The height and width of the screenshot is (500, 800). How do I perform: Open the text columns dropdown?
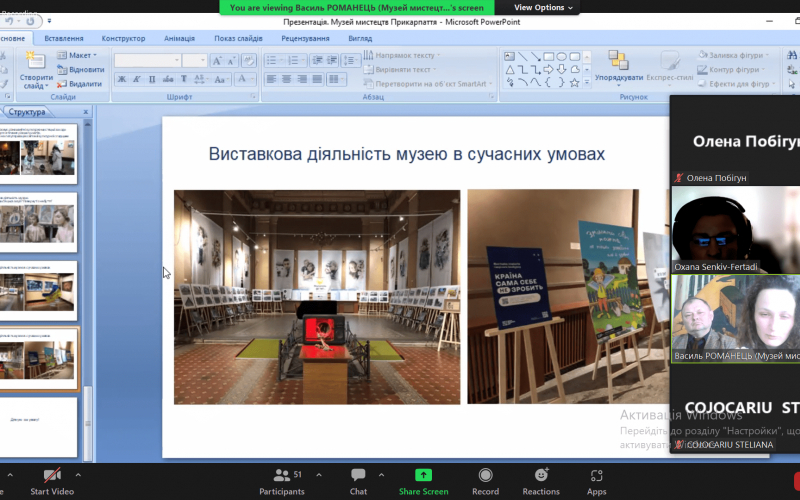(x=336, y=79)
